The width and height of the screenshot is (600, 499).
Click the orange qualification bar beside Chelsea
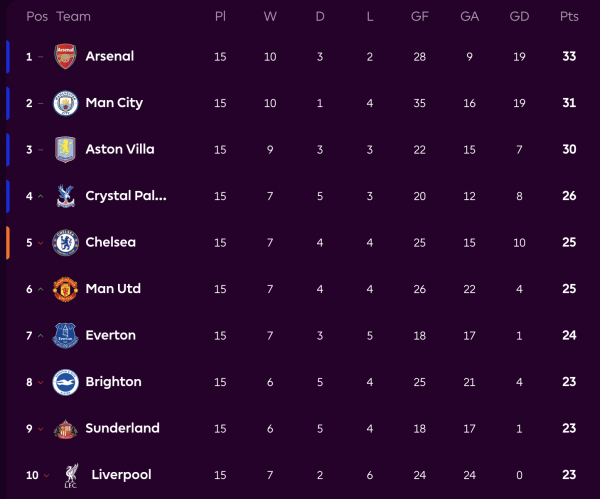7,242
